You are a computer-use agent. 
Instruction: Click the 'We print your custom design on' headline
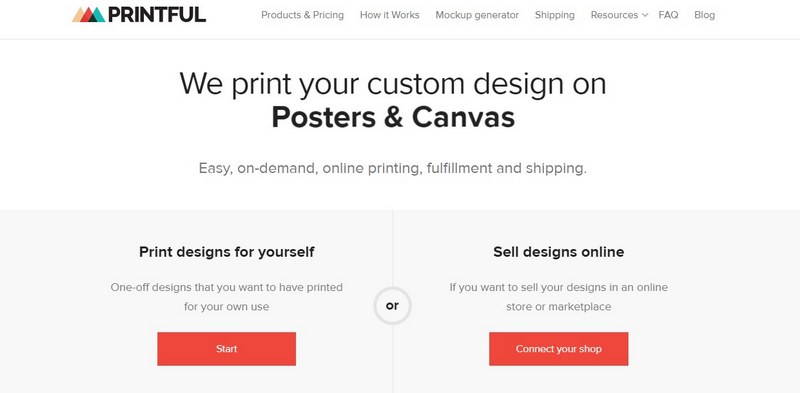tap(393, 83)
